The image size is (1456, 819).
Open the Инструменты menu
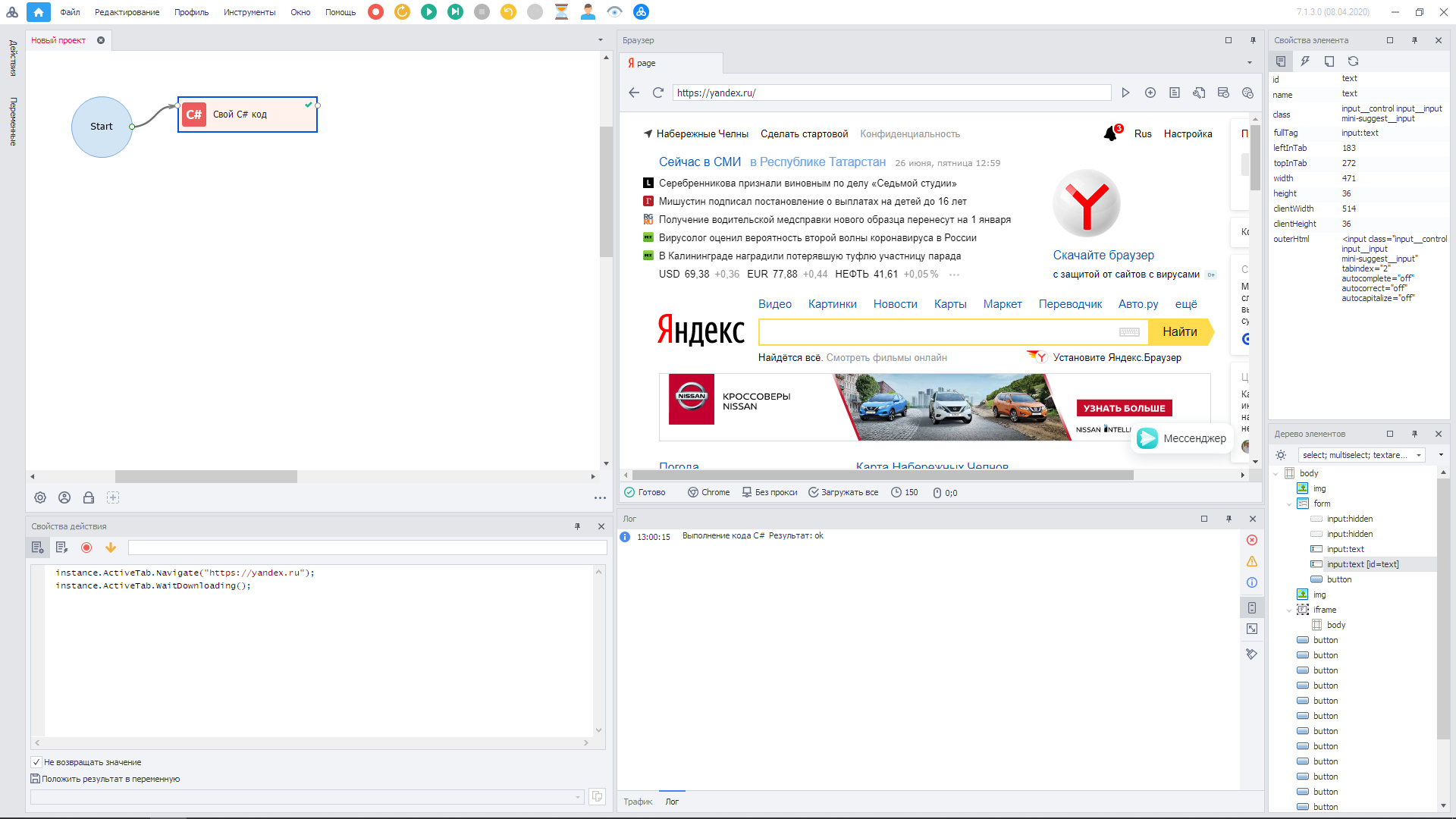tap(249, 12)
